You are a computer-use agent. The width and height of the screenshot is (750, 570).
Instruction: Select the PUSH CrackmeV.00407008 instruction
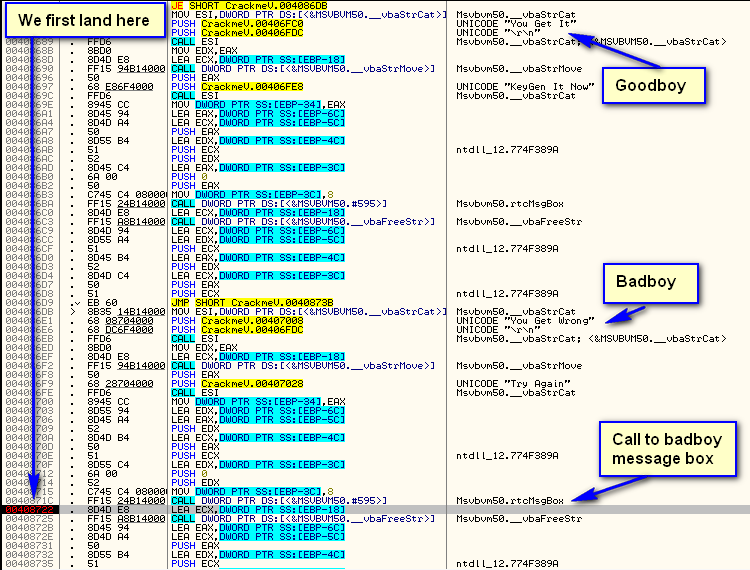(237, 321)
